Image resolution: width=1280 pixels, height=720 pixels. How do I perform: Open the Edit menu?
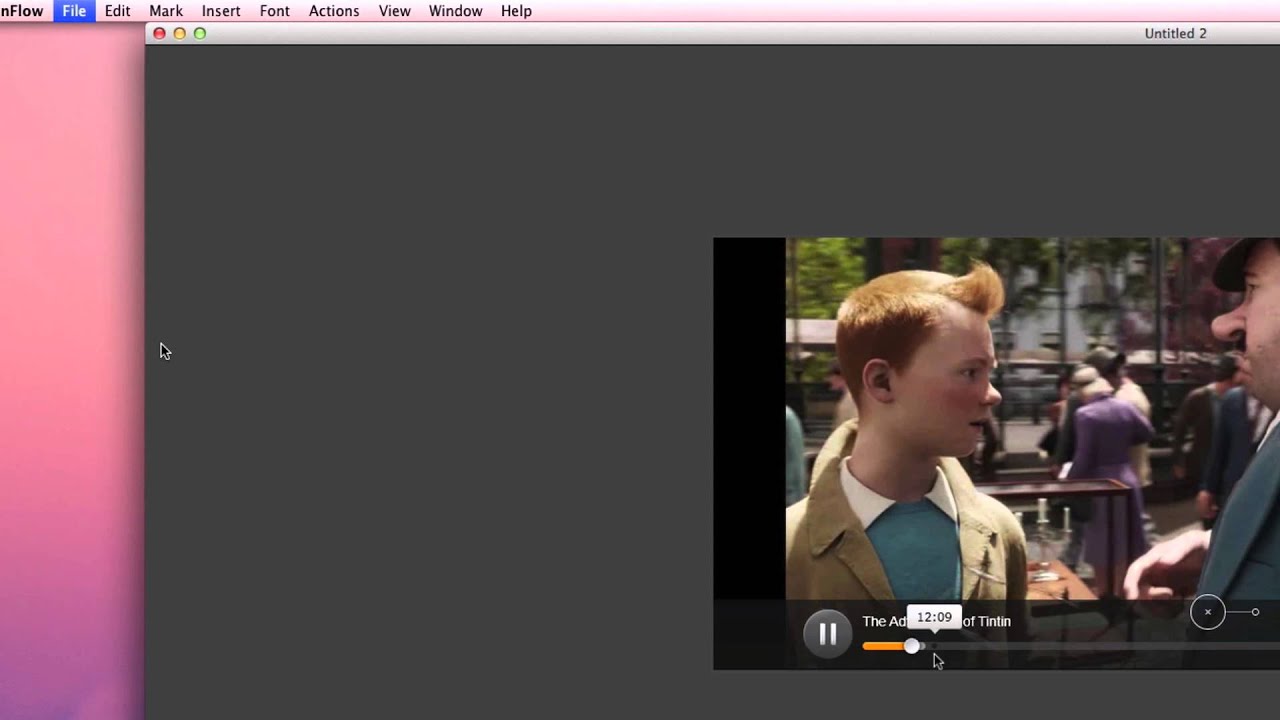click(x=117, y=11)
